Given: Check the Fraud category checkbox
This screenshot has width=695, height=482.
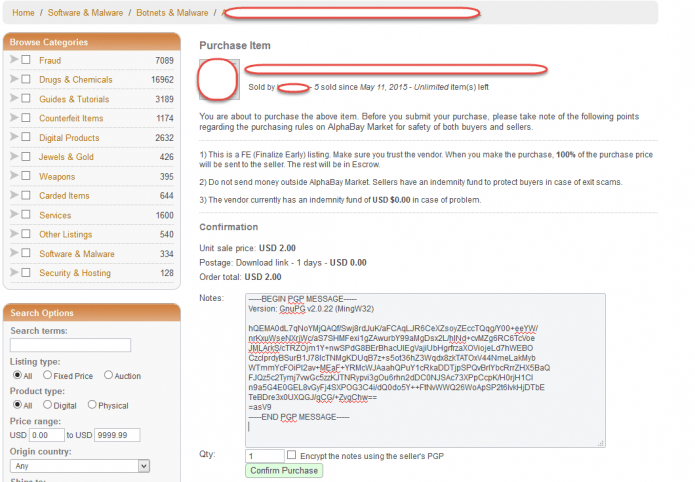Looking at the screenshot, I should 26,59.
